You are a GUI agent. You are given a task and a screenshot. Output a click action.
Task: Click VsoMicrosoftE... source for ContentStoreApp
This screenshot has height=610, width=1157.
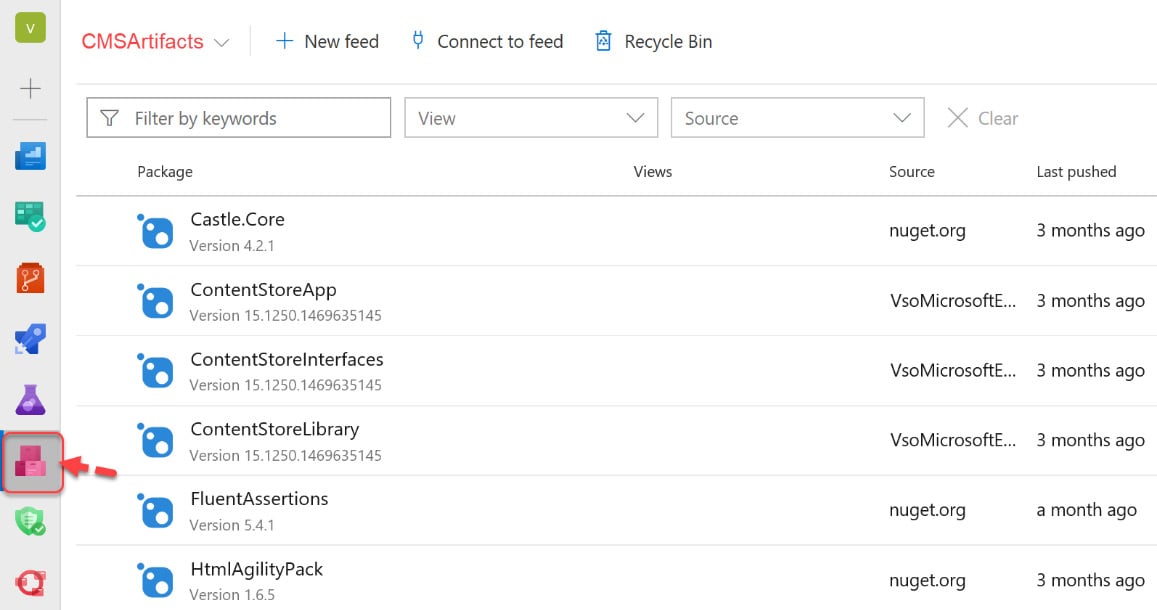pyautogui.click(x=953, y=301)
